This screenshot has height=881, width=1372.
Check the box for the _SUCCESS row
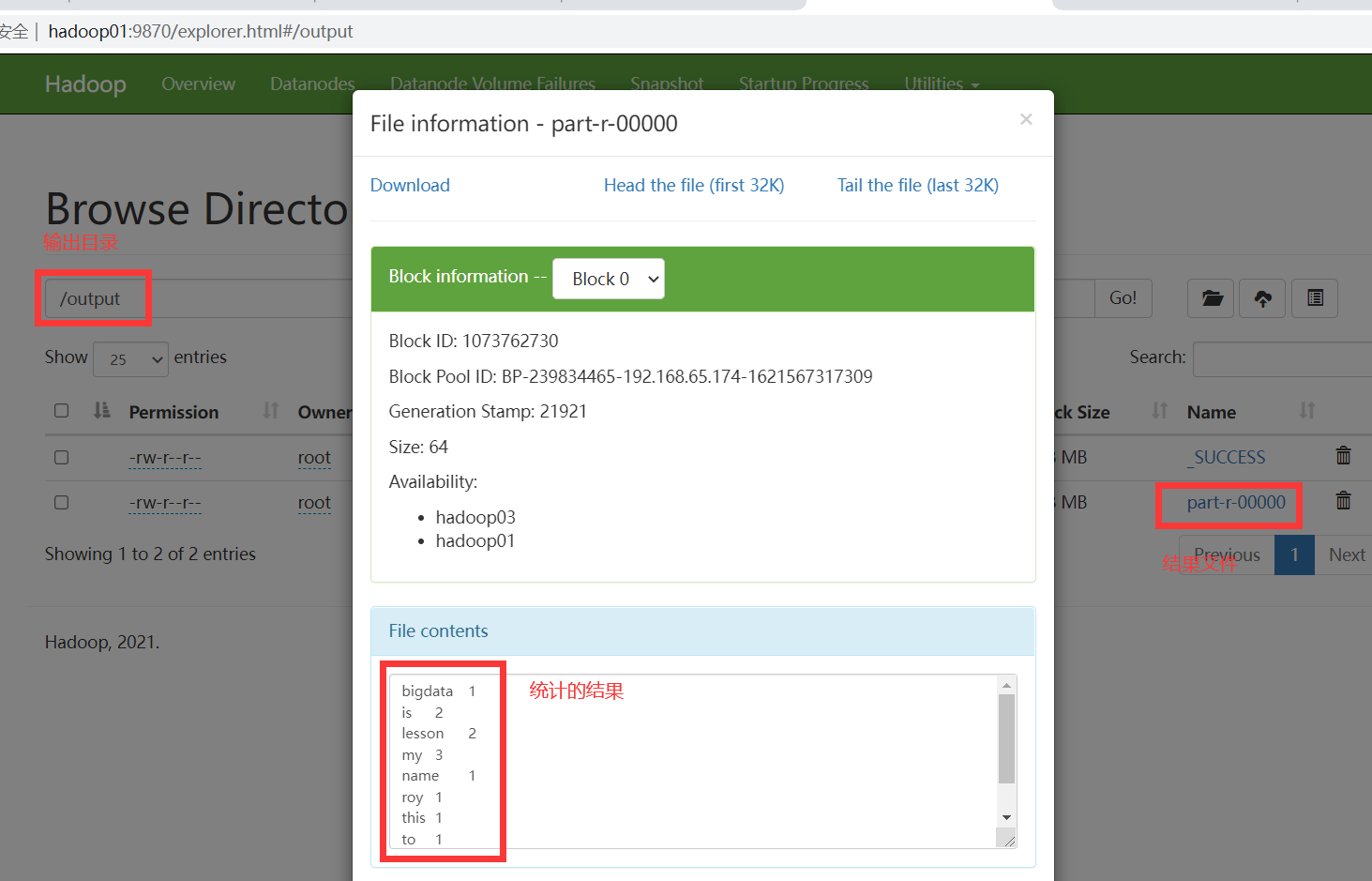tap(62, 458)
